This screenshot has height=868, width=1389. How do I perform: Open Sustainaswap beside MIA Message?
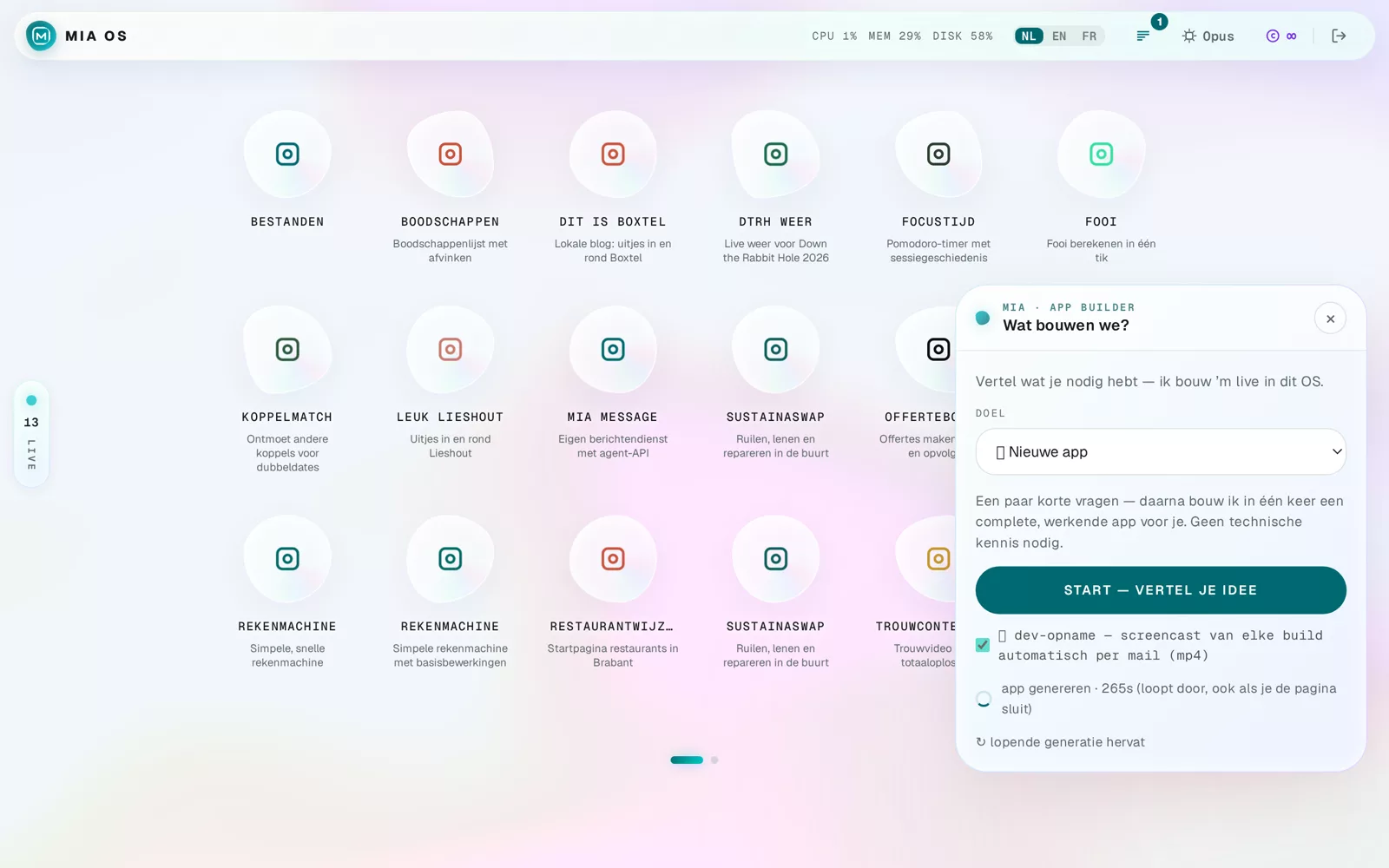click(775, 350)
